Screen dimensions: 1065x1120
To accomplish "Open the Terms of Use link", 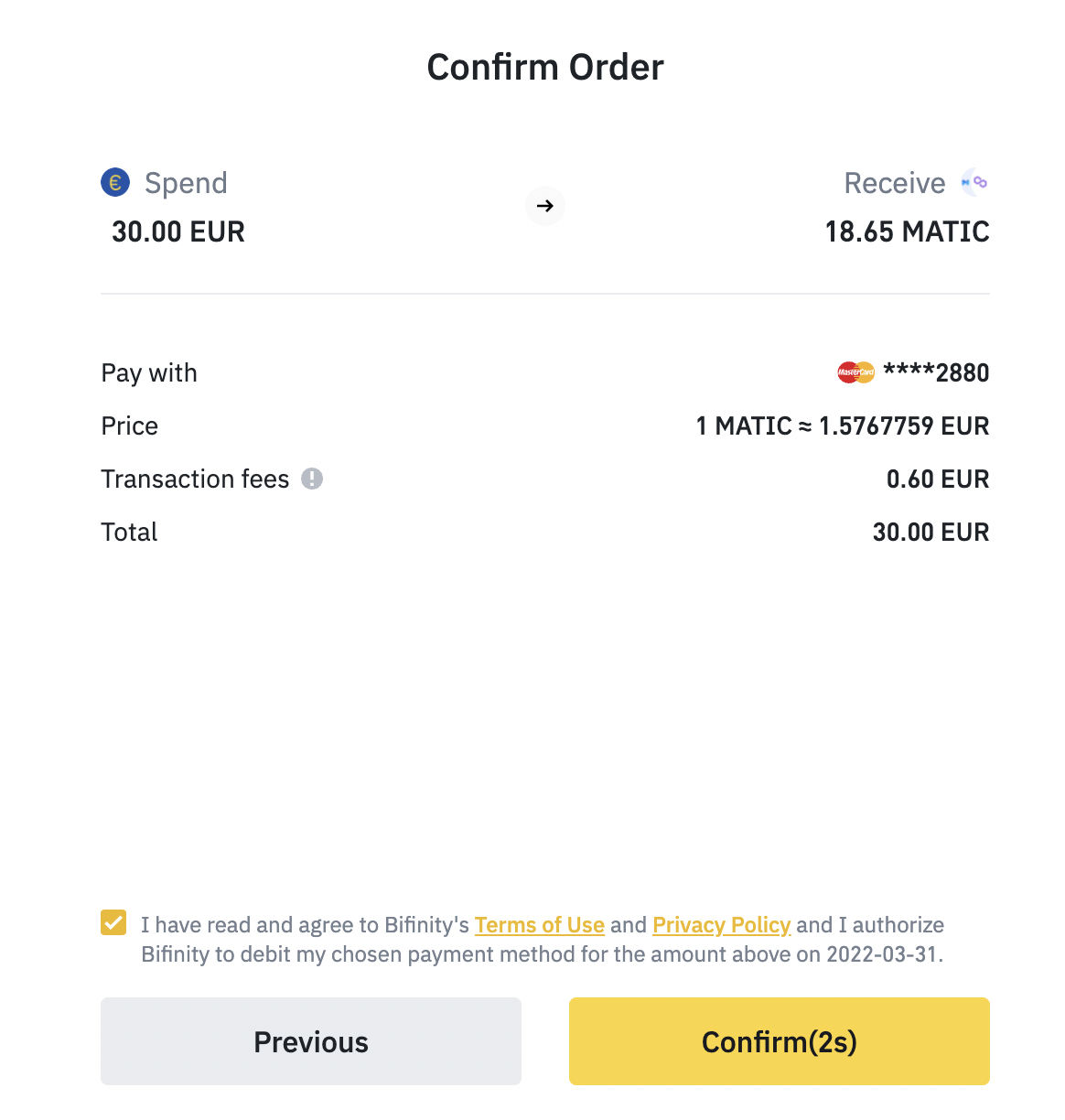I will point(539,925).
